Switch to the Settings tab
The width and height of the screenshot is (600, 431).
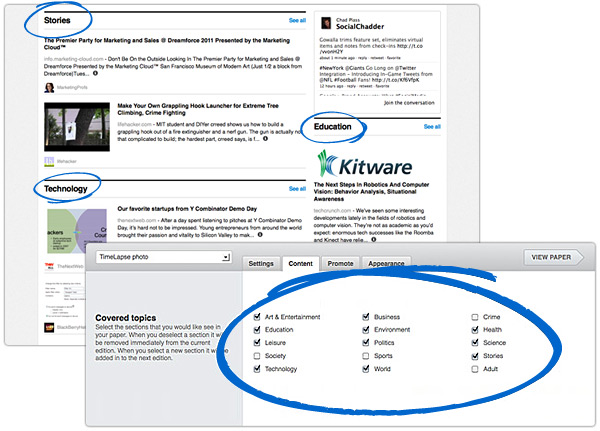coord(261,263)
